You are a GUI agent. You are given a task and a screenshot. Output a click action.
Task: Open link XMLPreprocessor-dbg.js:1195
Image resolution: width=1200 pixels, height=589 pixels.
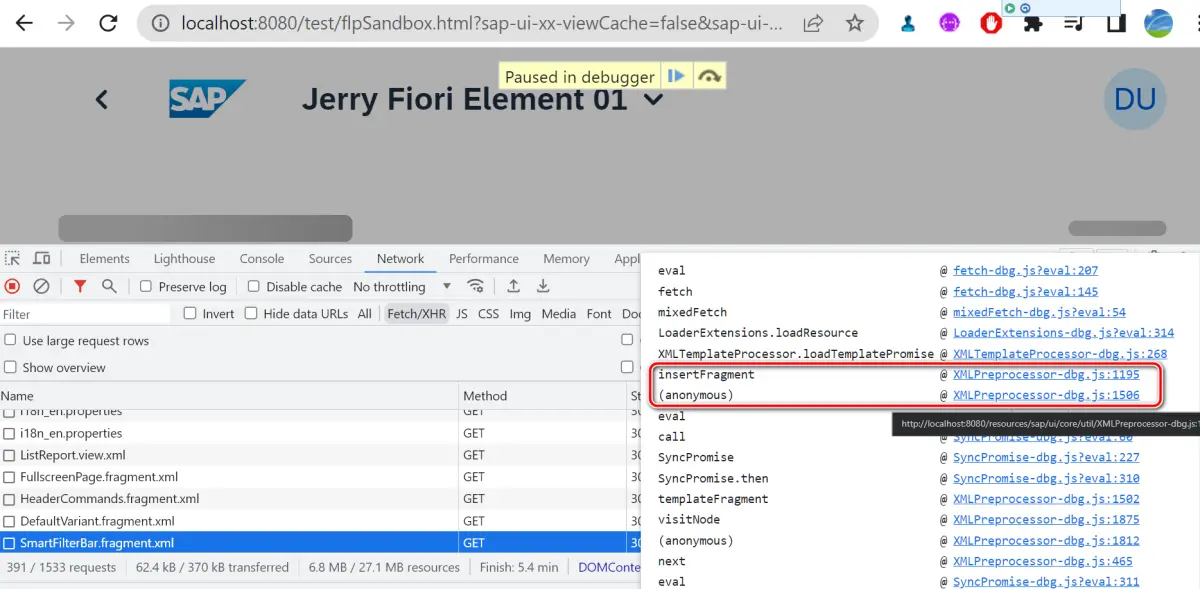(1046, 374)
